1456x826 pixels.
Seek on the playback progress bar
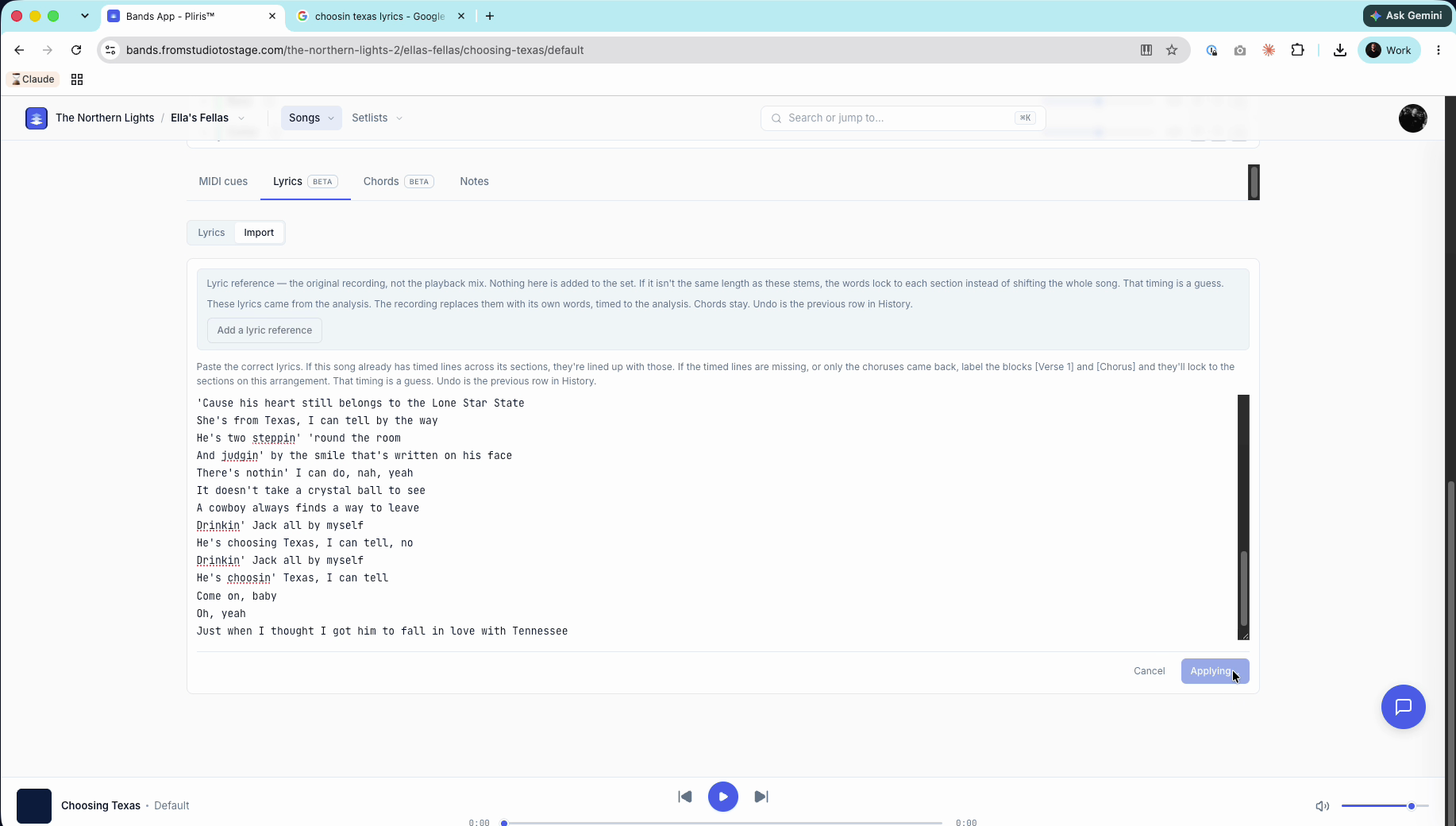(722, 823)
